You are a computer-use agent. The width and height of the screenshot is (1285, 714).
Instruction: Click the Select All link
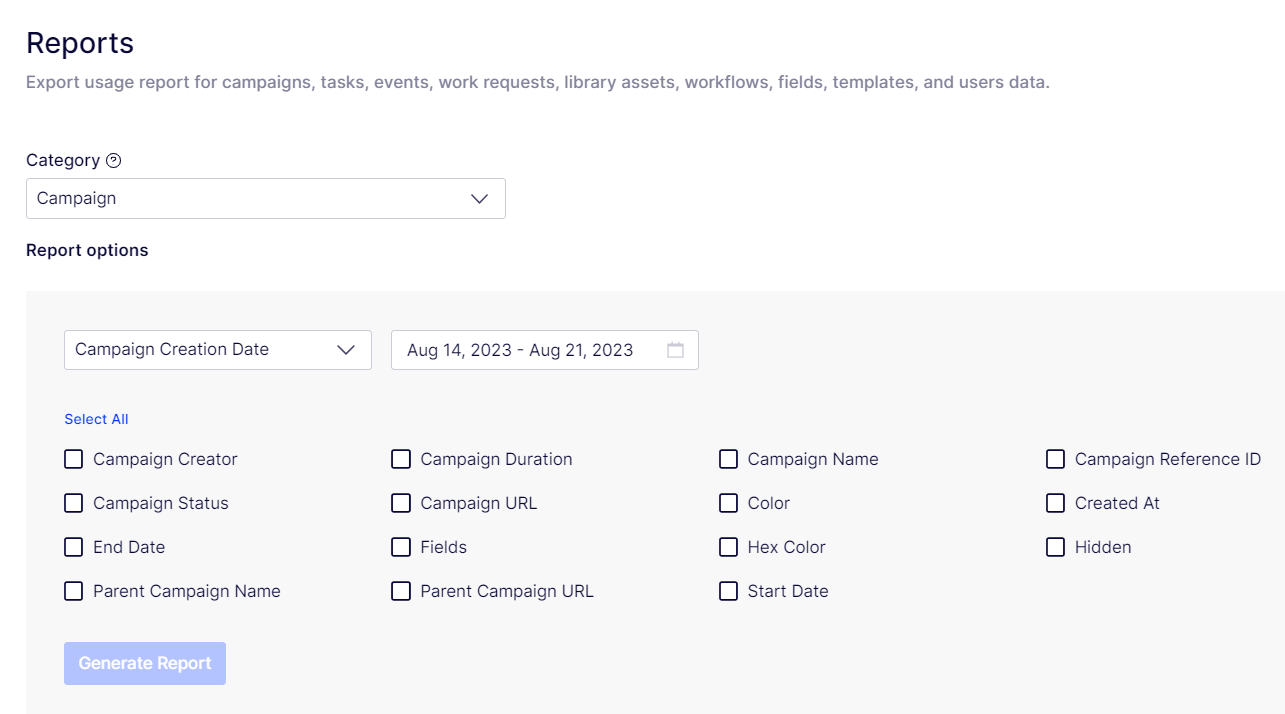coord(96,419)
